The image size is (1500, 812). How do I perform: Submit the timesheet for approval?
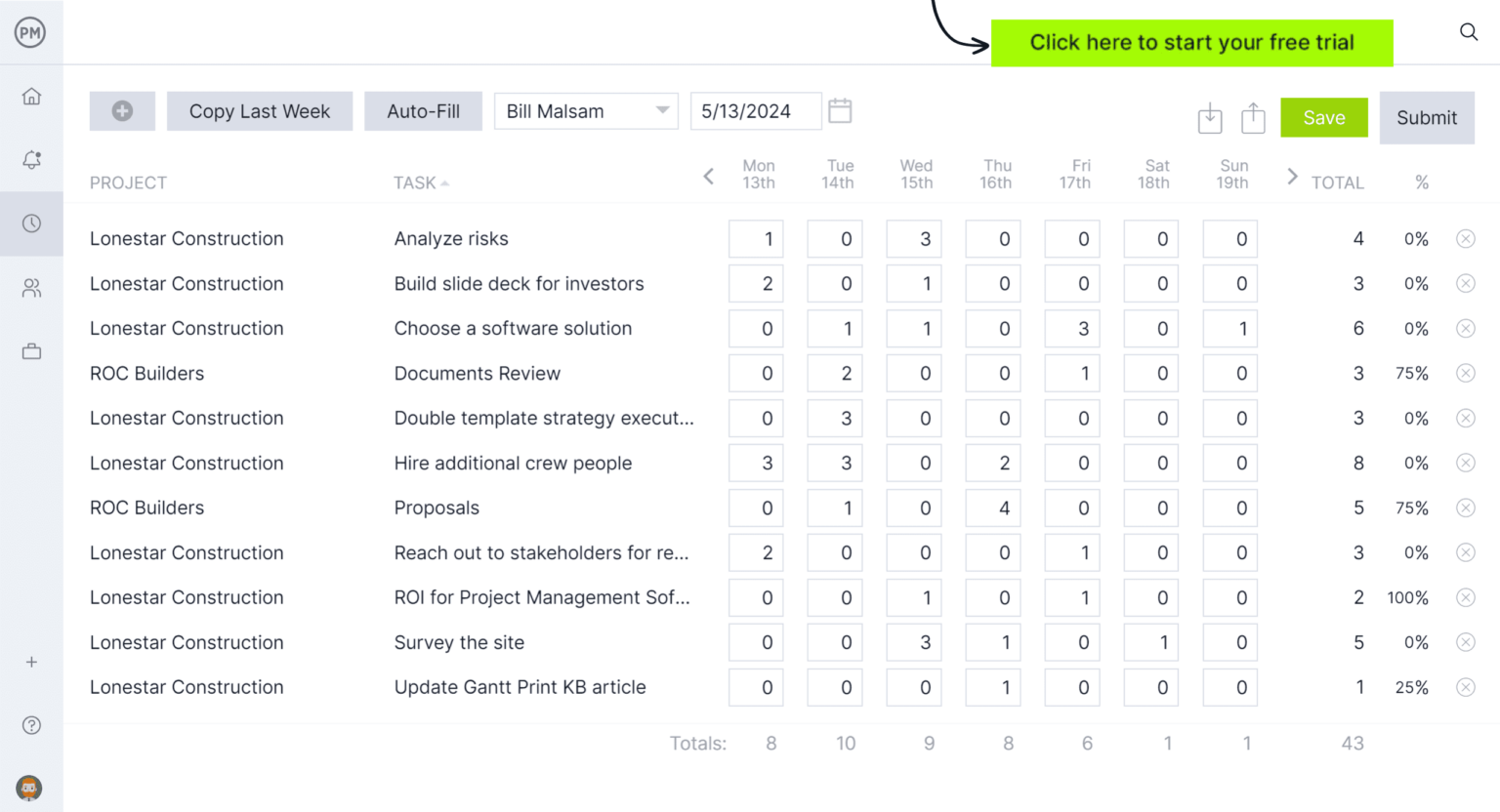[1427, 117]
